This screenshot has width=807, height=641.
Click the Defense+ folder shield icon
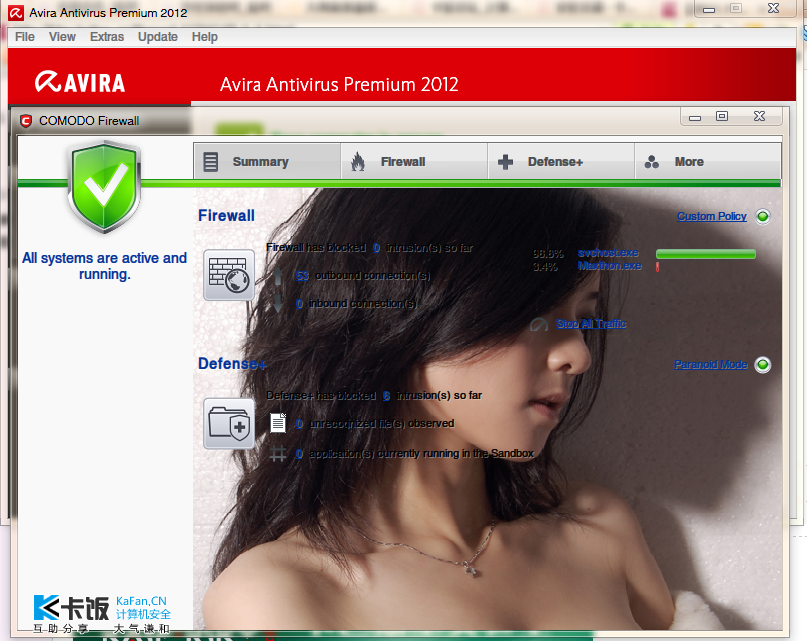(229, 423)
